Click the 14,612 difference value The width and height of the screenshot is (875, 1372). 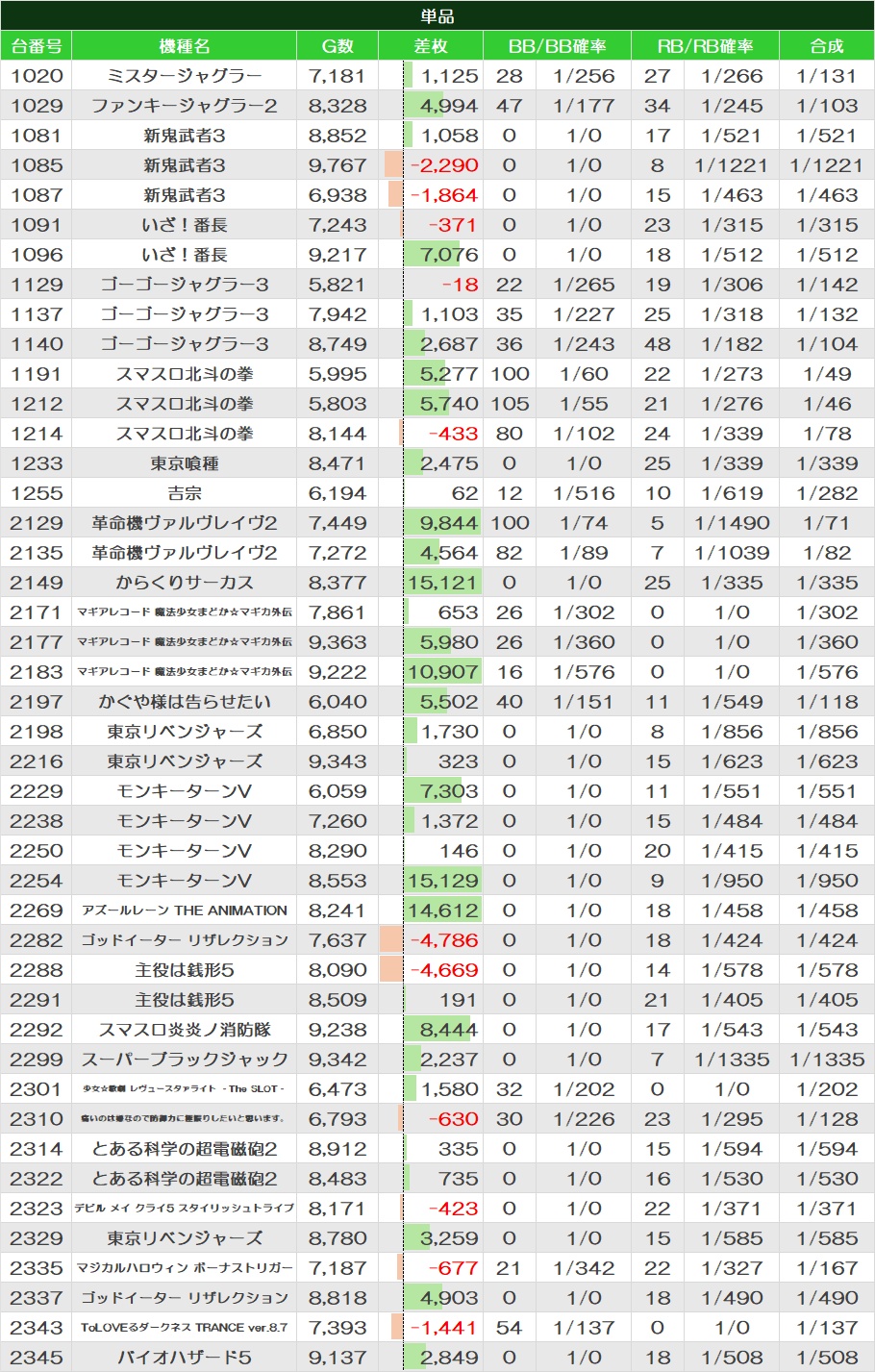pos(442,911)
